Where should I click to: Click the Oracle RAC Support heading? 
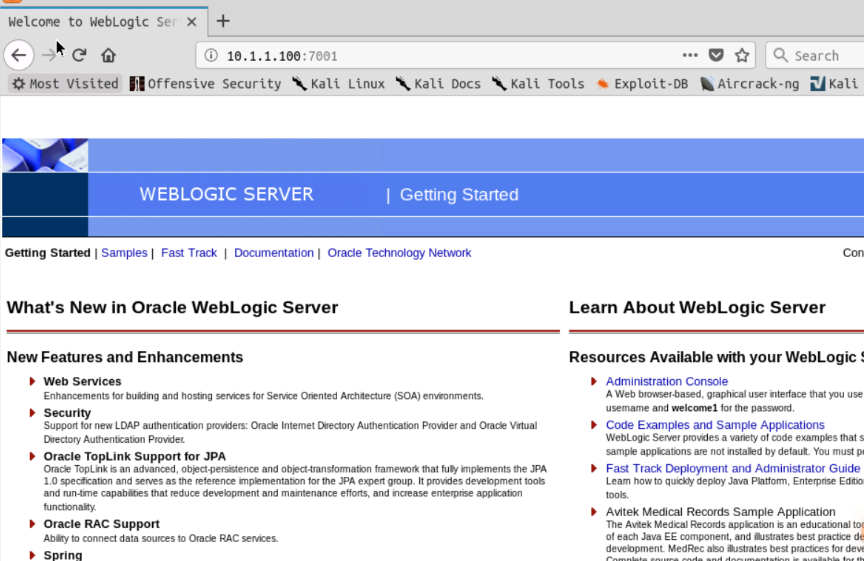point(101,524)
